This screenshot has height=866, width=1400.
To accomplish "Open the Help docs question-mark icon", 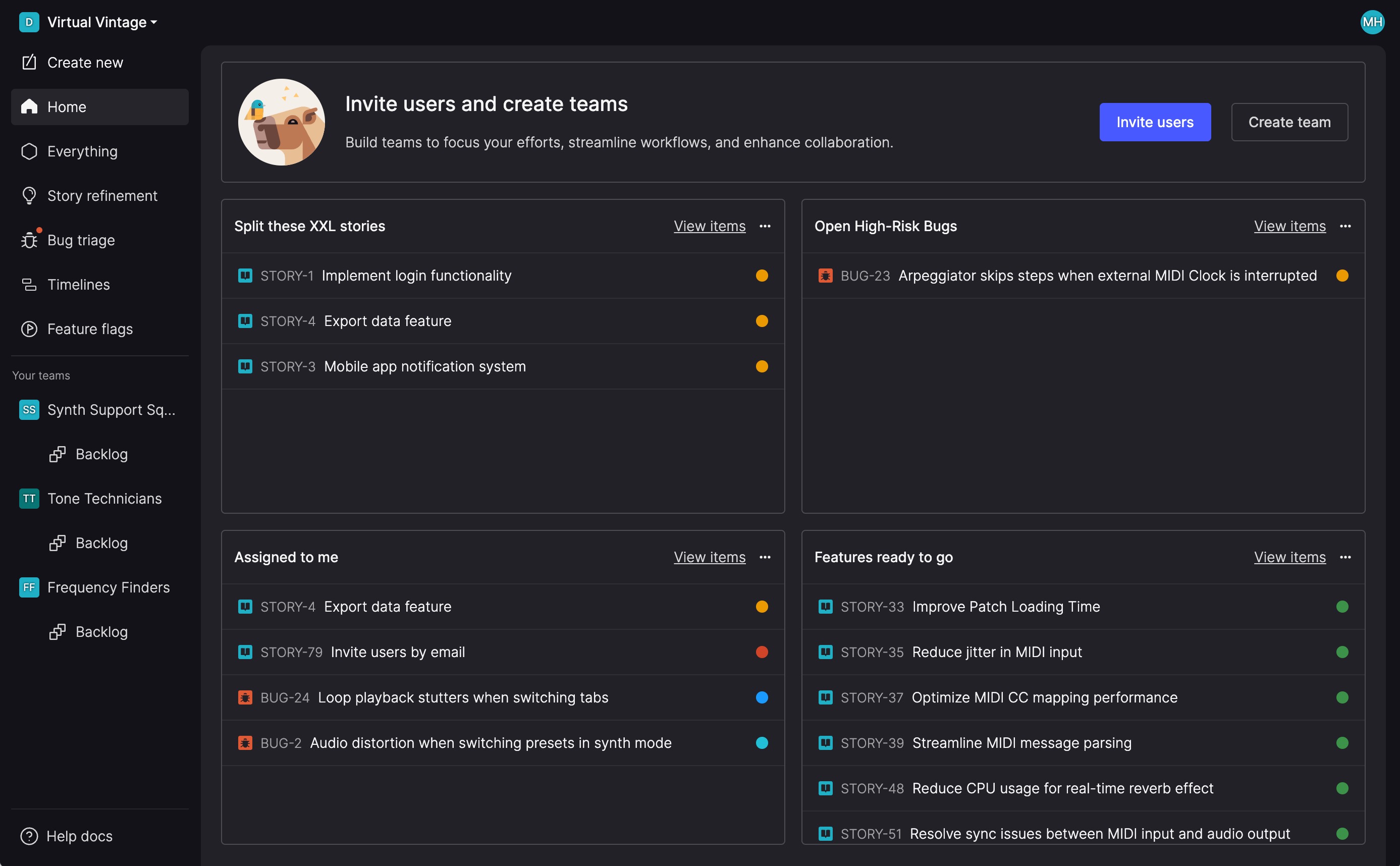I will coord(29,836).
